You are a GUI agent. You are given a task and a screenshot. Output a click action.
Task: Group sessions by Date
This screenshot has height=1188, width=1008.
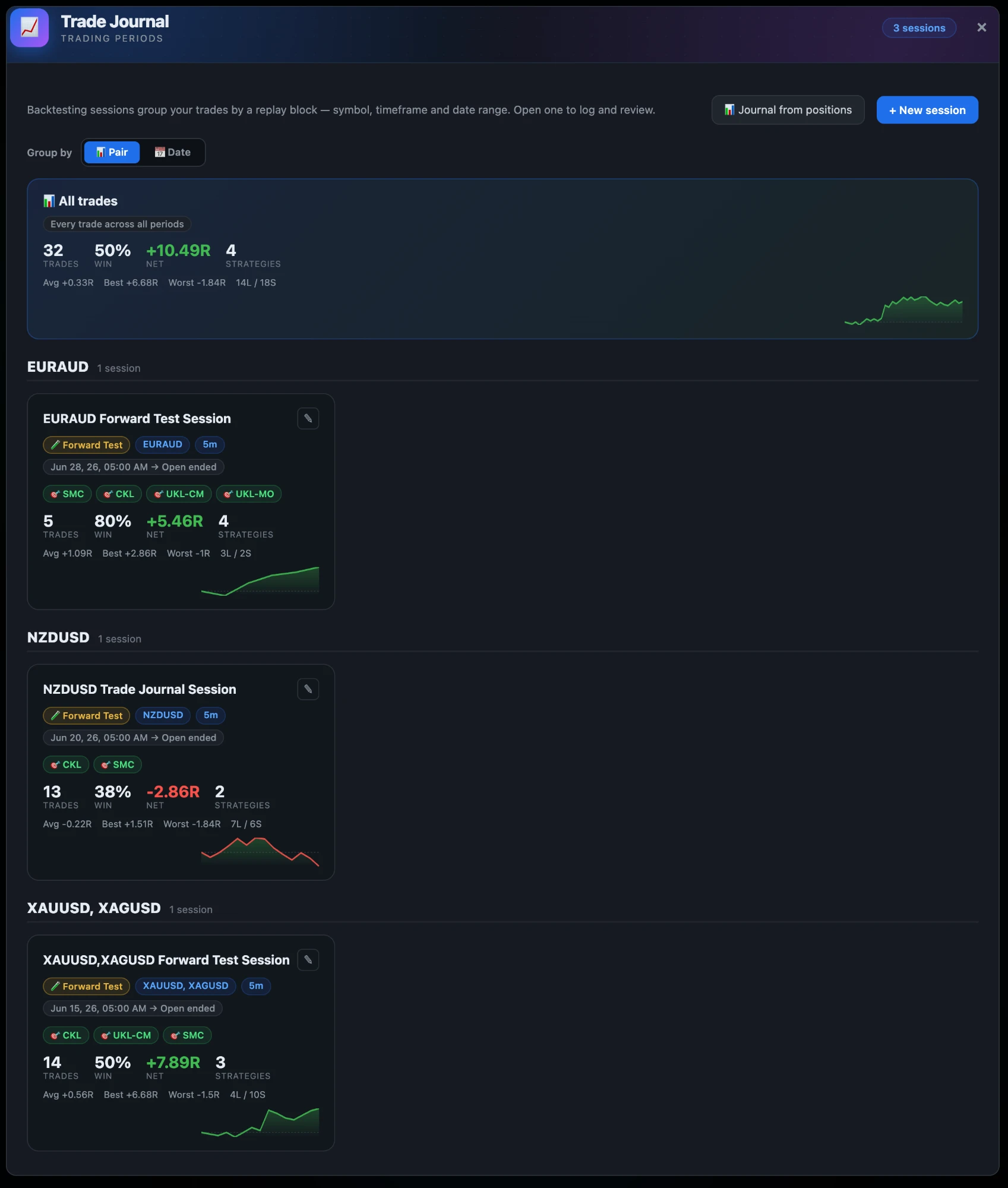[x=173, y=152]
